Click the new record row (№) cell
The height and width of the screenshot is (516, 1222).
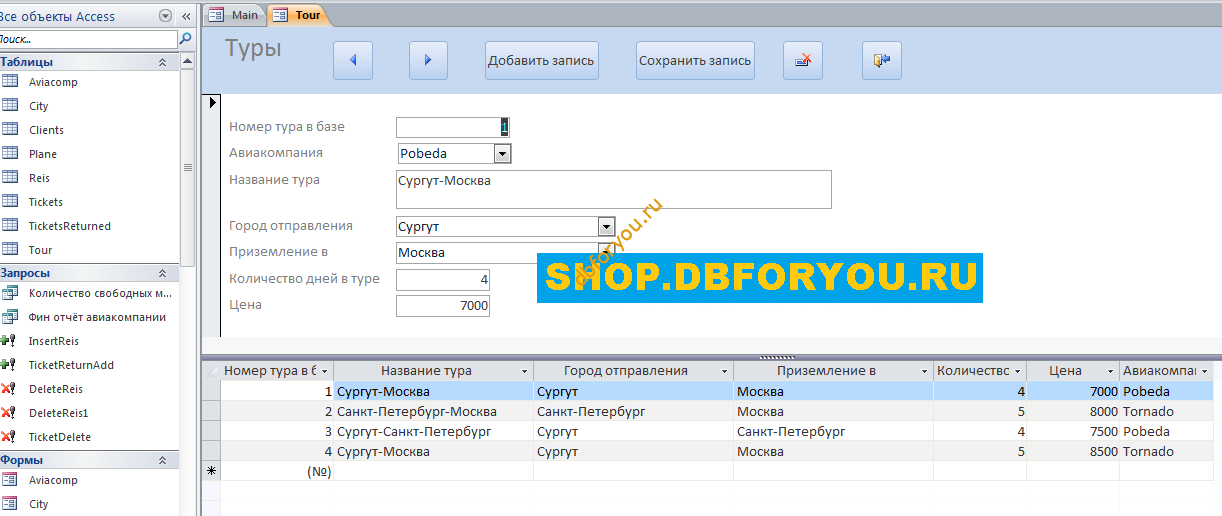277,471
